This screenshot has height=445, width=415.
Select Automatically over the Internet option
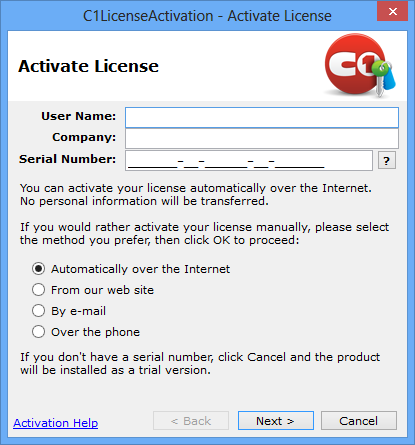(131, 269)
